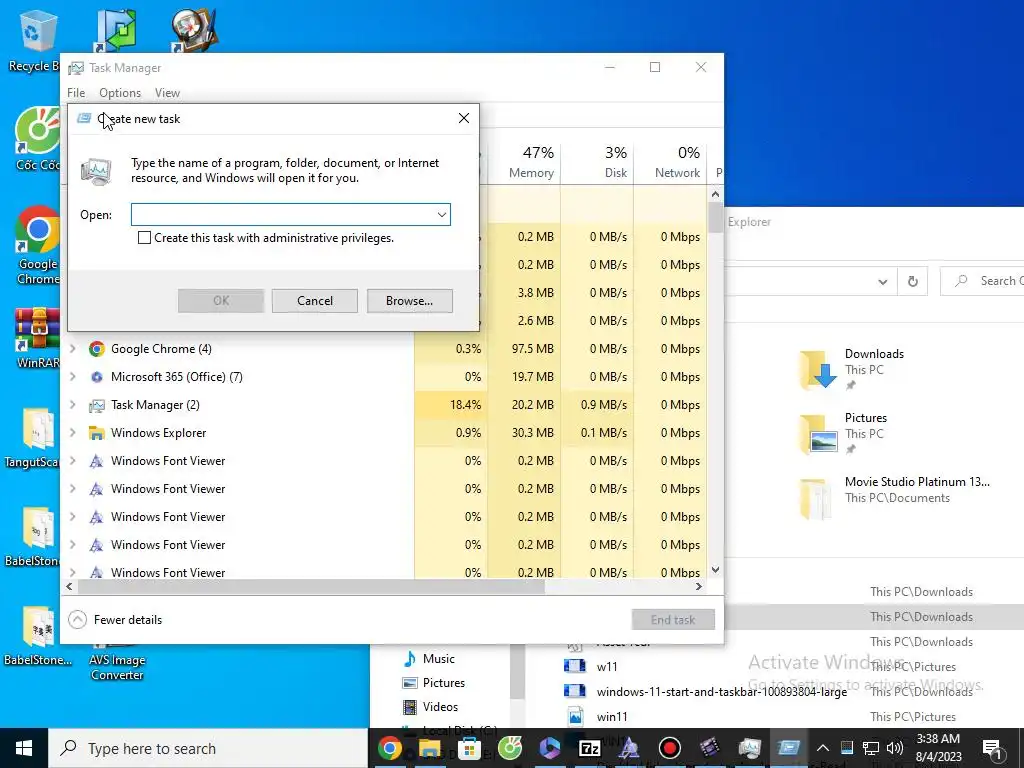Screen dimensions: 1024x768
Task: Open File Explorer address bar history dropdown
Action: coord(883,282)
